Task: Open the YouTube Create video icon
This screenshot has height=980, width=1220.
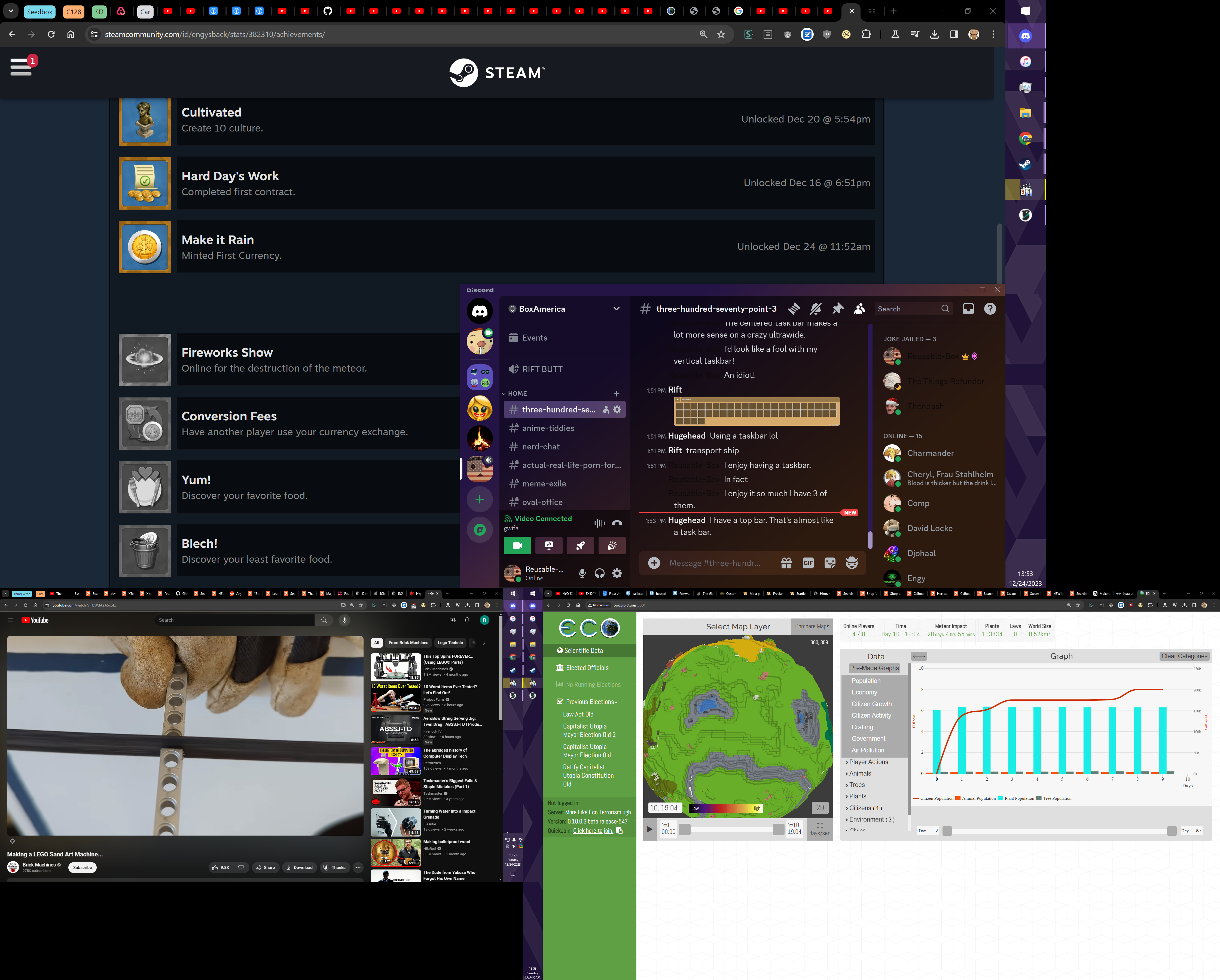Action: tap(452, 620)
